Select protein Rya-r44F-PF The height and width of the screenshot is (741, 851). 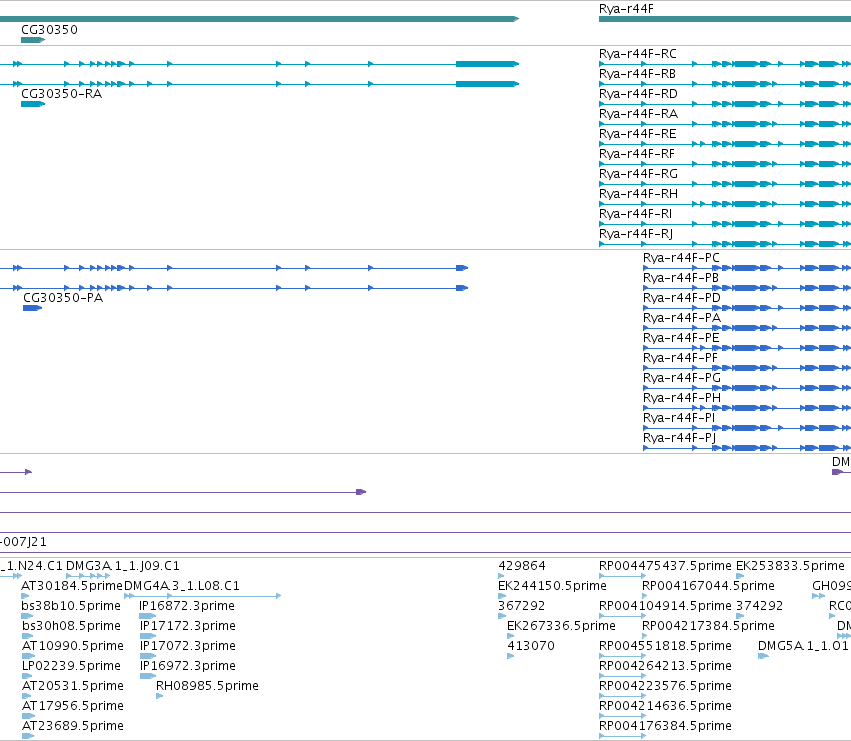coord(681,358)
